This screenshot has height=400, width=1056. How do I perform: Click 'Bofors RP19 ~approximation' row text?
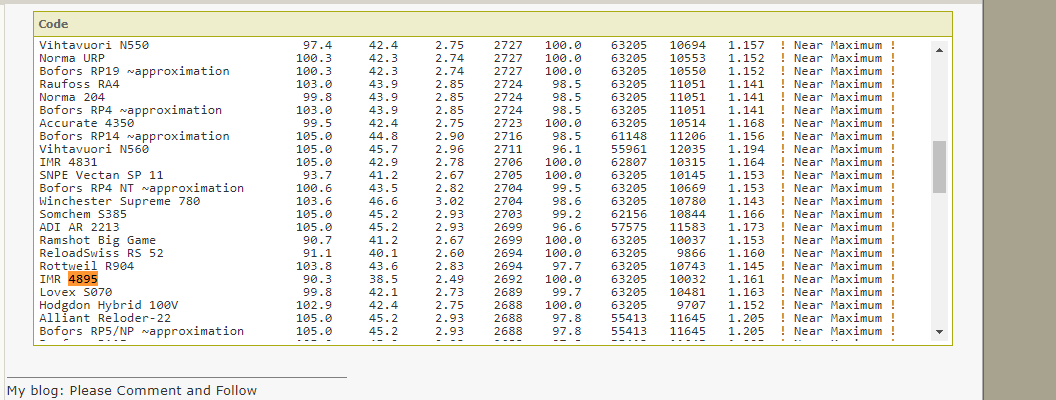(134, 71)
